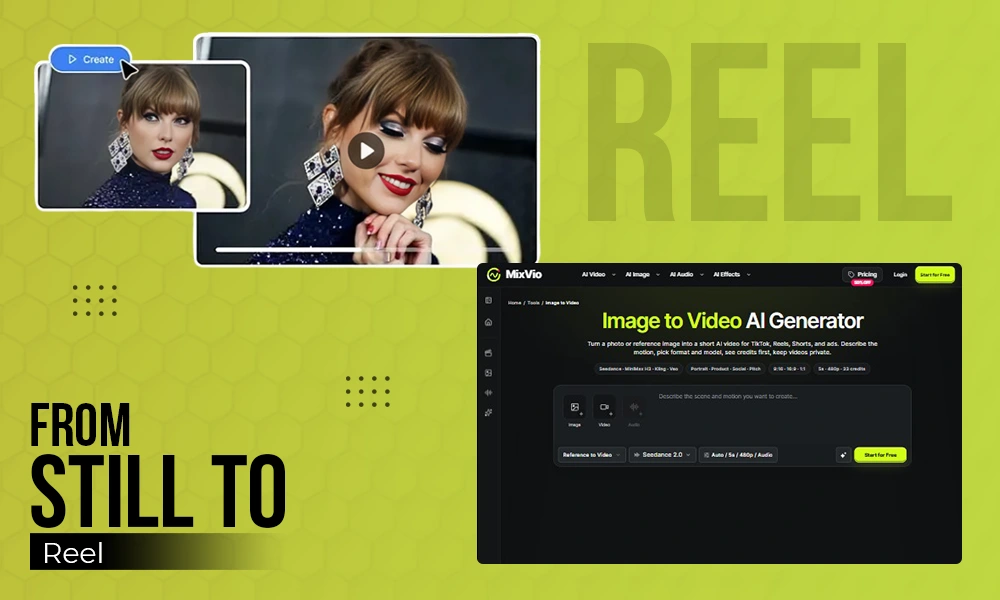1000x600 pixels.
Task: Click the AI prompt enhance sparkle icon
Action: 842,455
